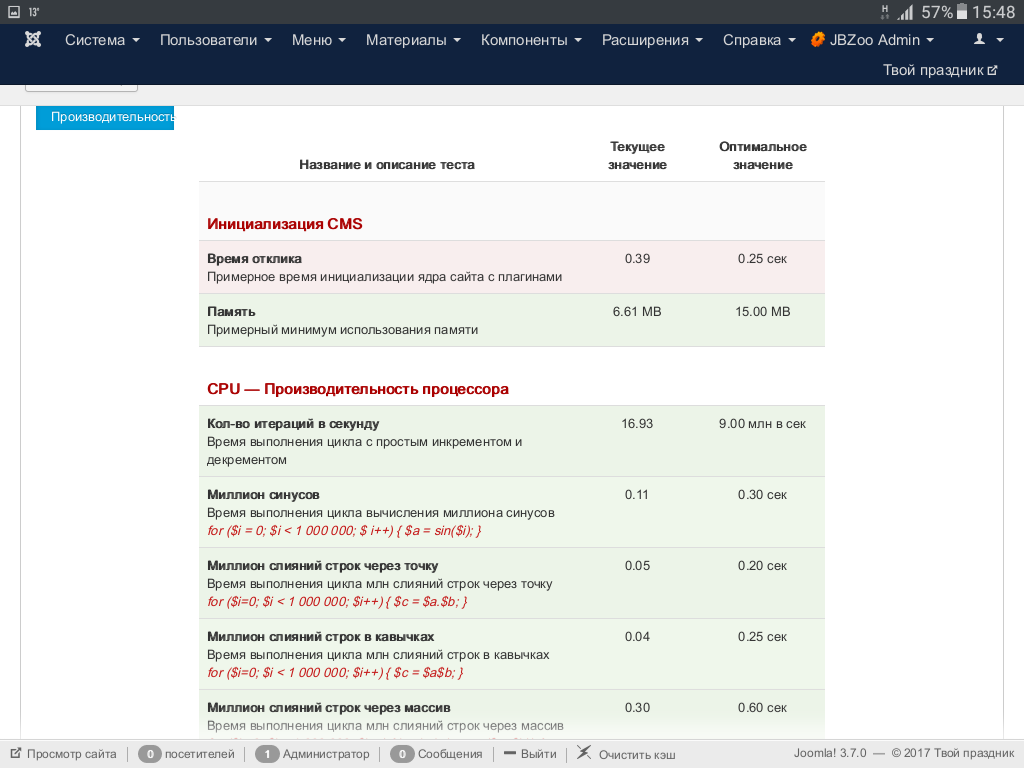The width and height of the screenshot is (1024, 768).
Task: Click the JBZoo Admin logo icon
Action: tap(818, 40)
